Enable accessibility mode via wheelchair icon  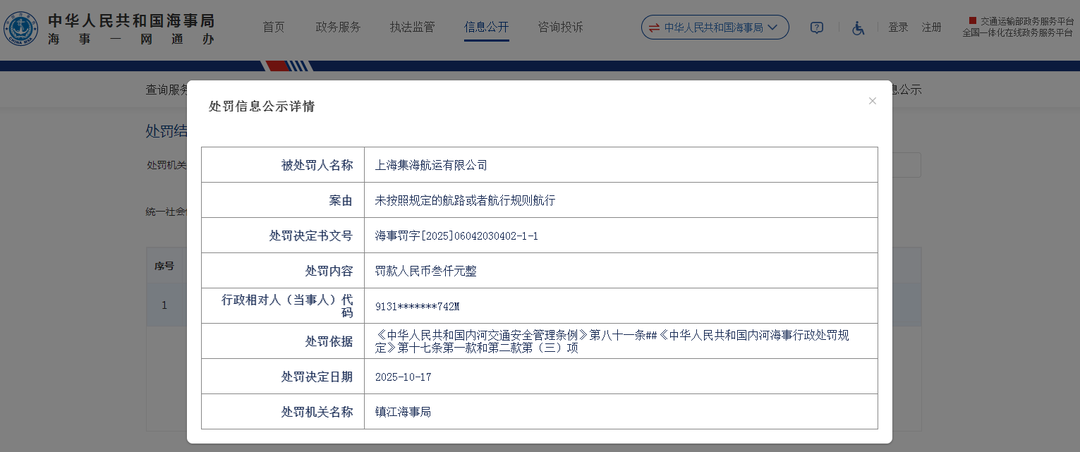pyautogui.click(x=858, y=28)
